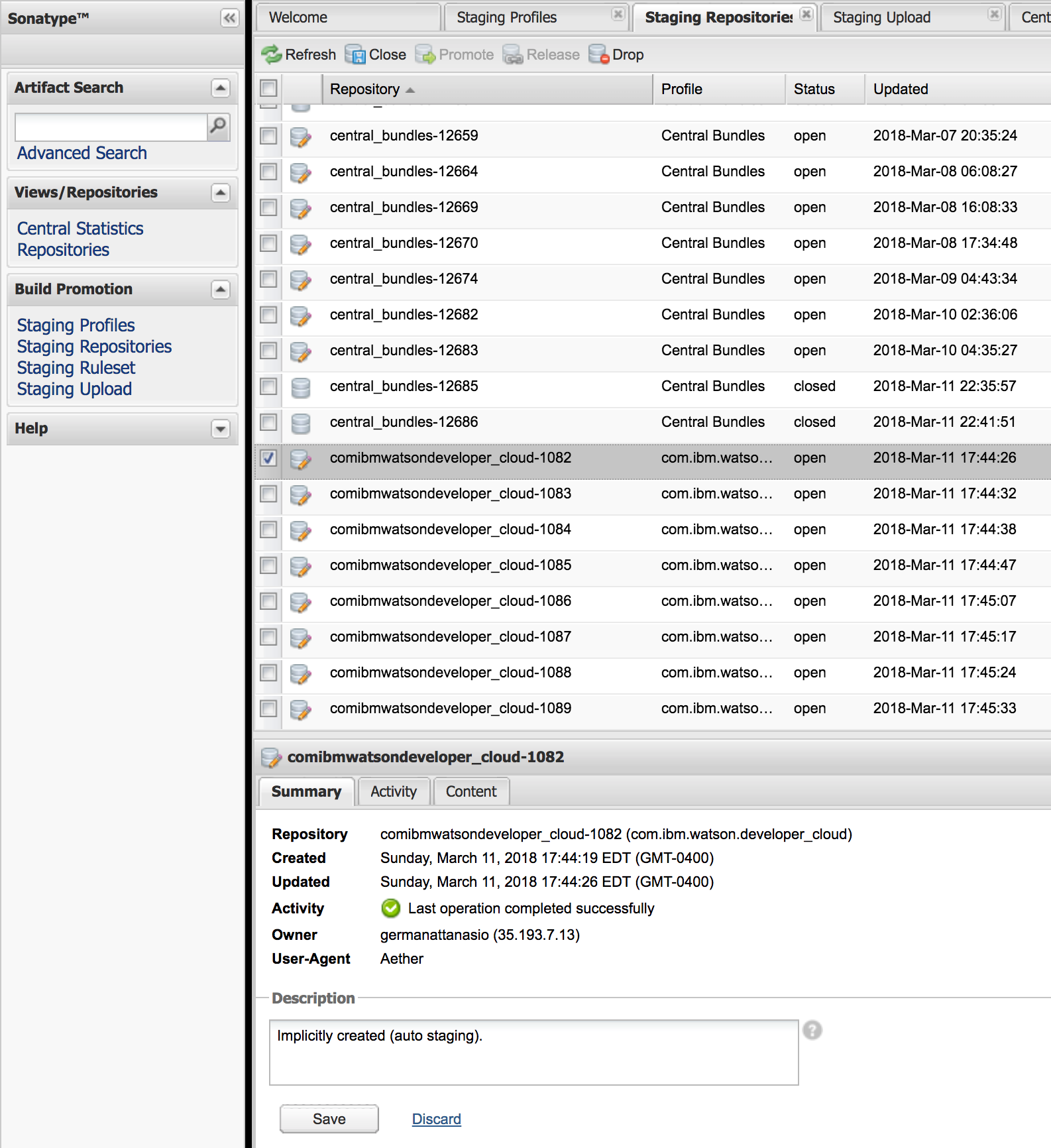This screenshot has height=1148, width=1051.
Task: Check the box for comibmwatsondeveloper_cloud-1089
Action: pos(268,709)
